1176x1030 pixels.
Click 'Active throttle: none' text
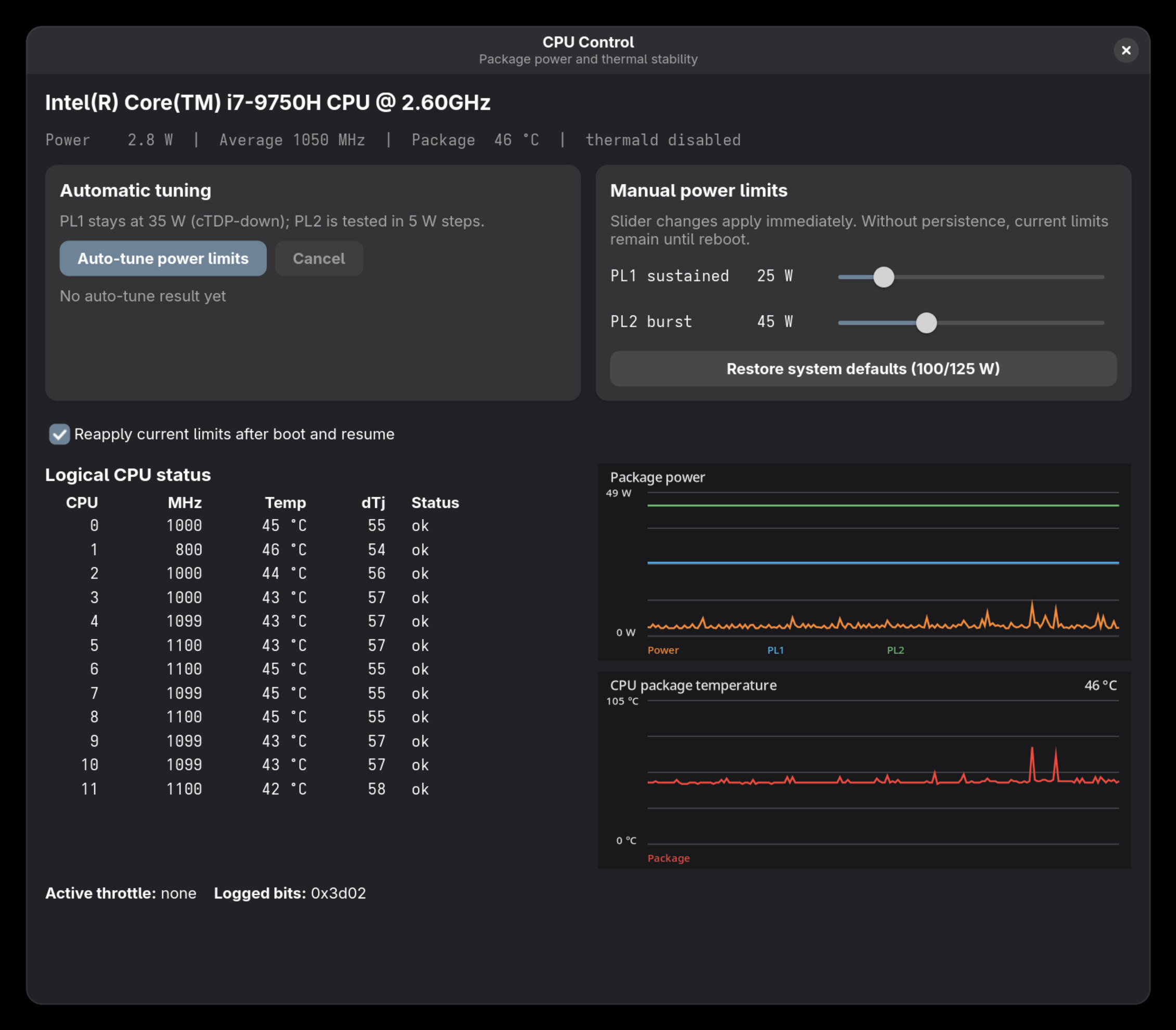121,893
